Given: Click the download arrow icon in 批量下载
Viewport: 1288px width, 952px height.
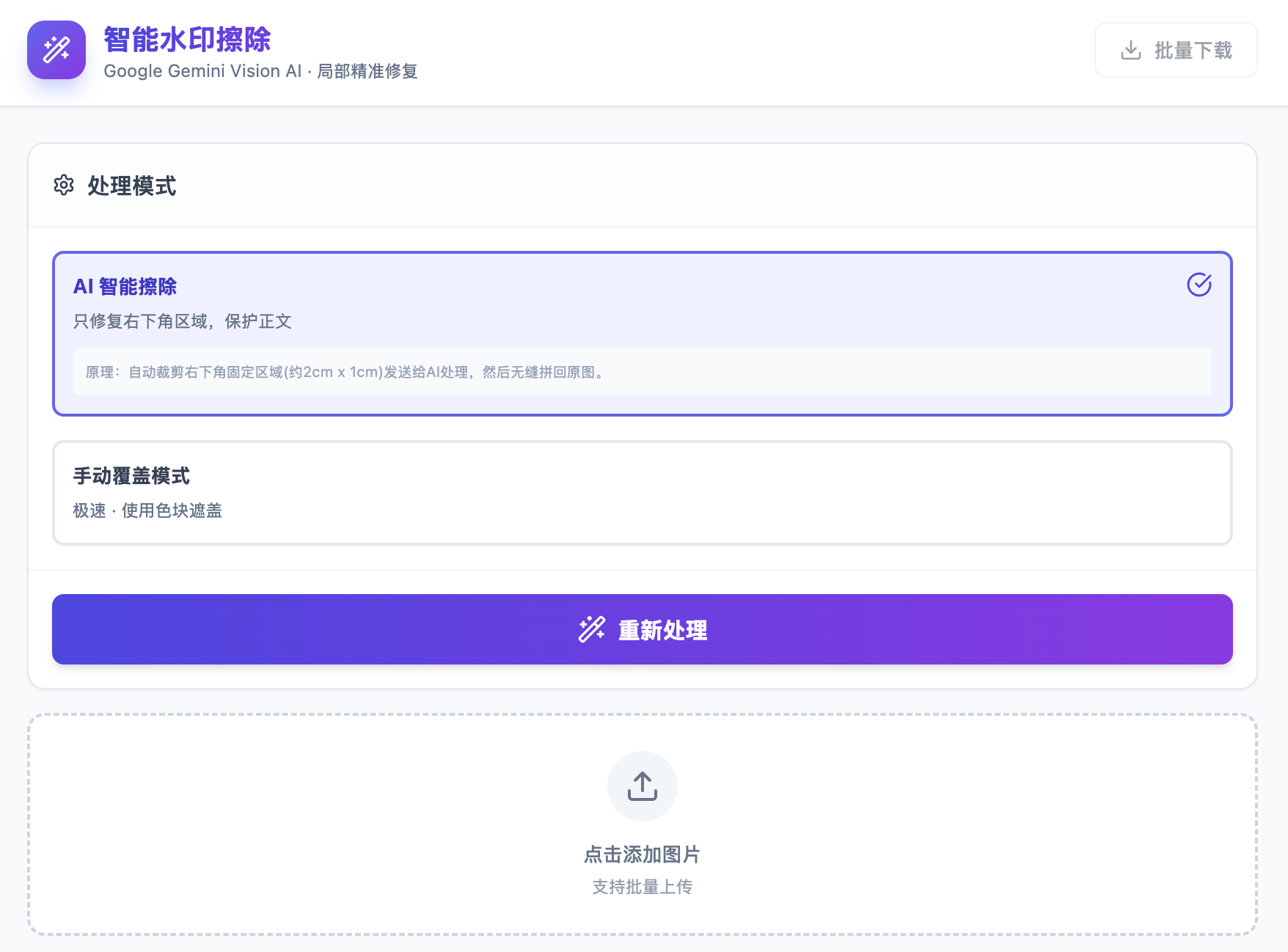Looking at the screenshot, I should (x=1131, y=50).
